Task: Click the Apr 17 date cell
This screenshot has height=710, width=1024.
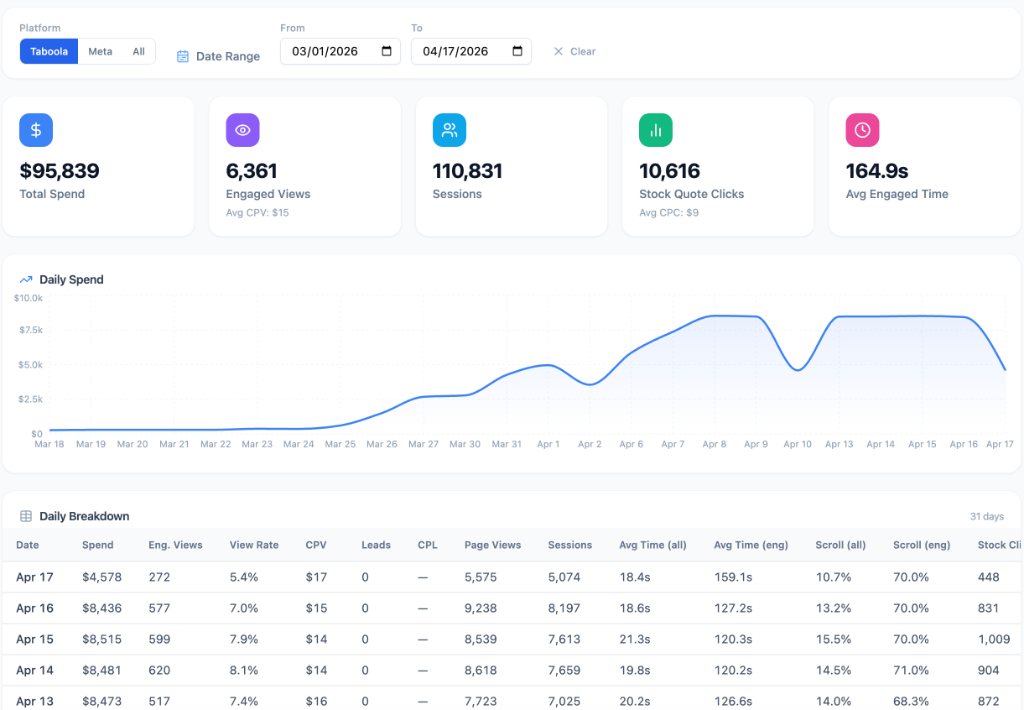Action: (x=35, y=577)
